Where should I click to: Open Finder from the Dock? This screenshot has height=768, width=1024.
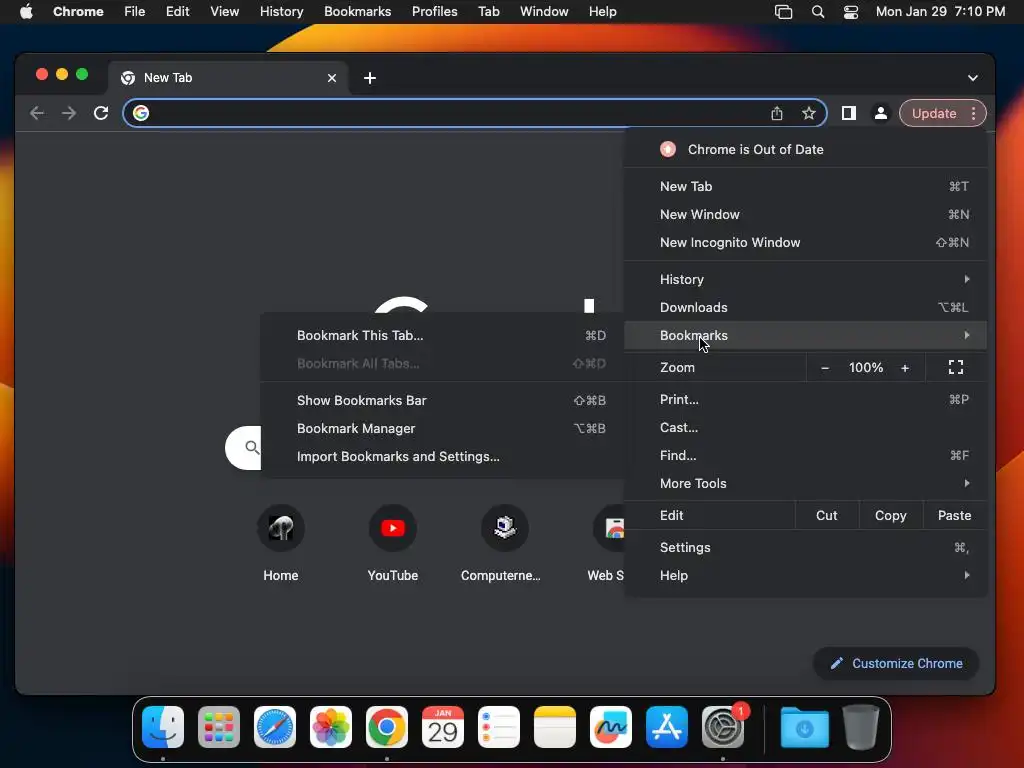pos(163,727)
